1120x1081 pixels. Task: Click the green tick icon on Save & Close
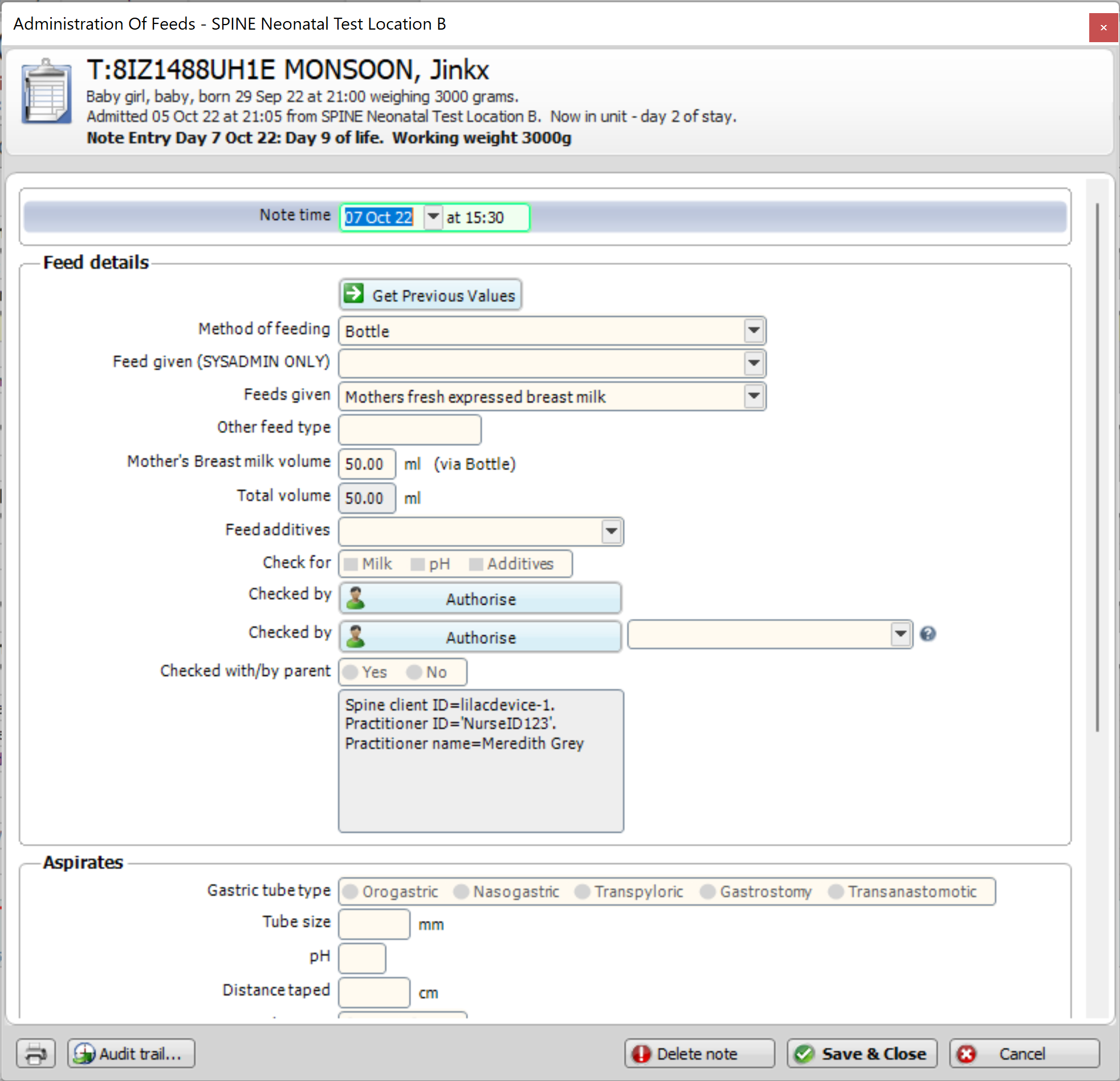click(804, 1053)
